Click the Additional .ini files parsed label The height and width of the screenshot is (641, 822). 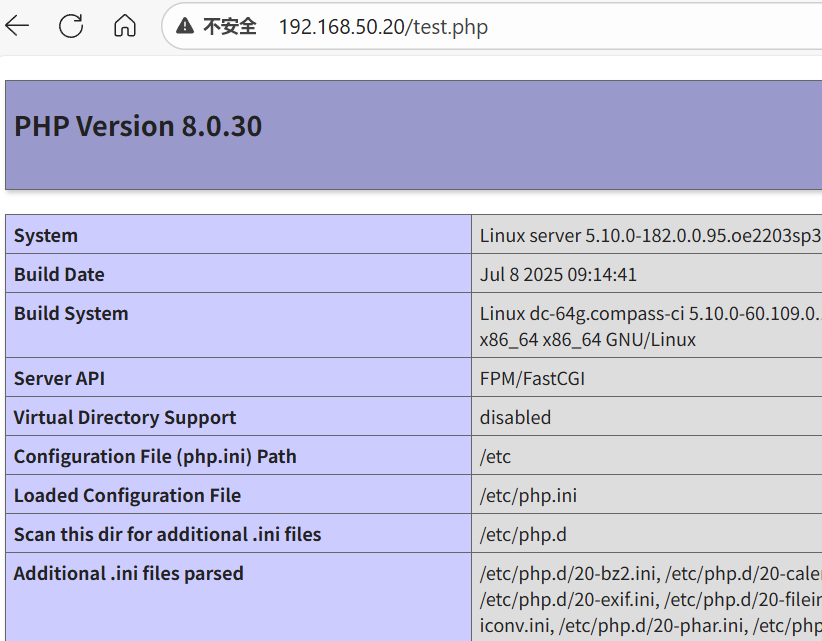pos(129,574)
